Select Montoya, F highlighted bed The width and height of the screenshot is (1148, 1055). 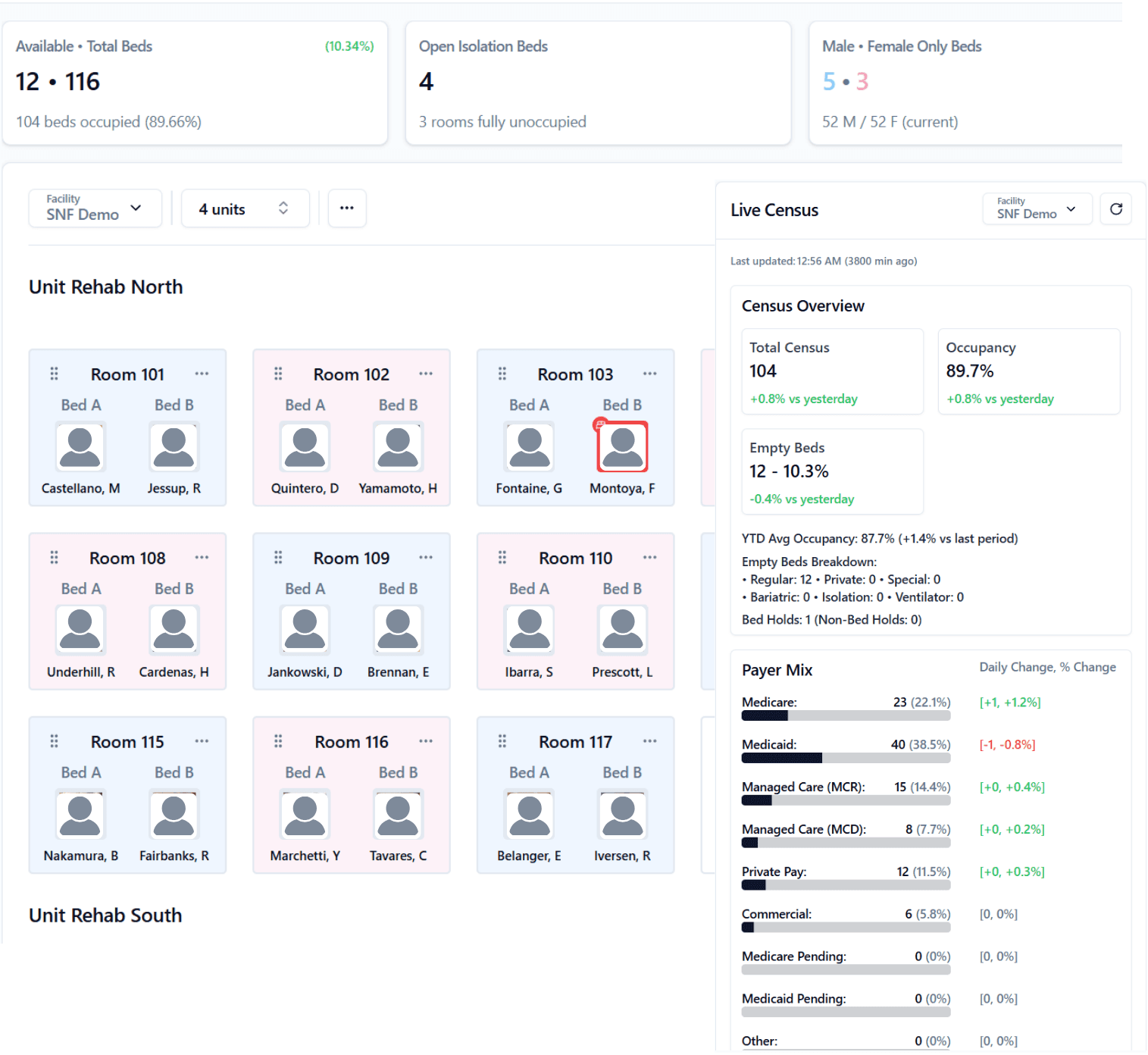(623, 446)
